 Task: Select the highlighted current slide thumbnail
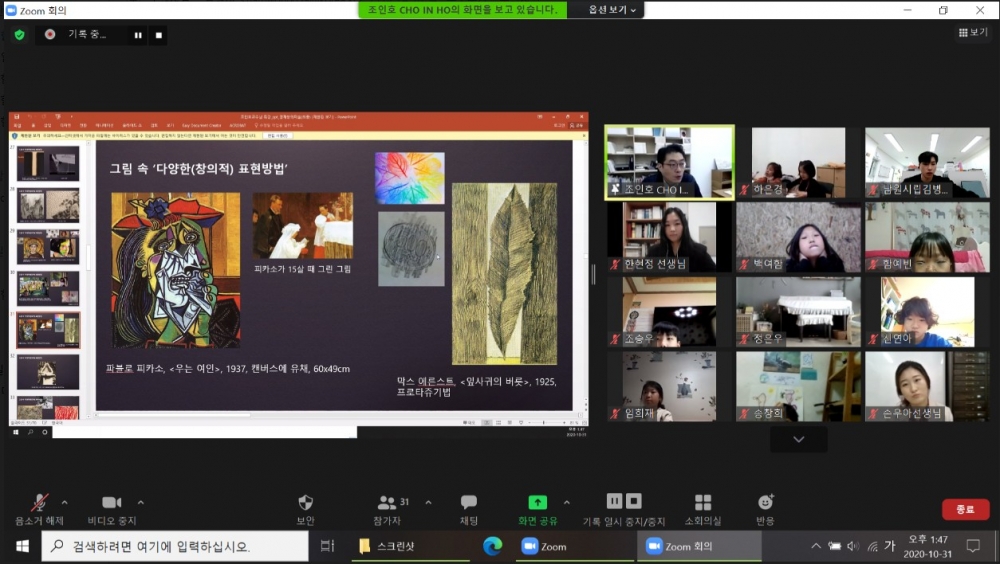(48, 330)
